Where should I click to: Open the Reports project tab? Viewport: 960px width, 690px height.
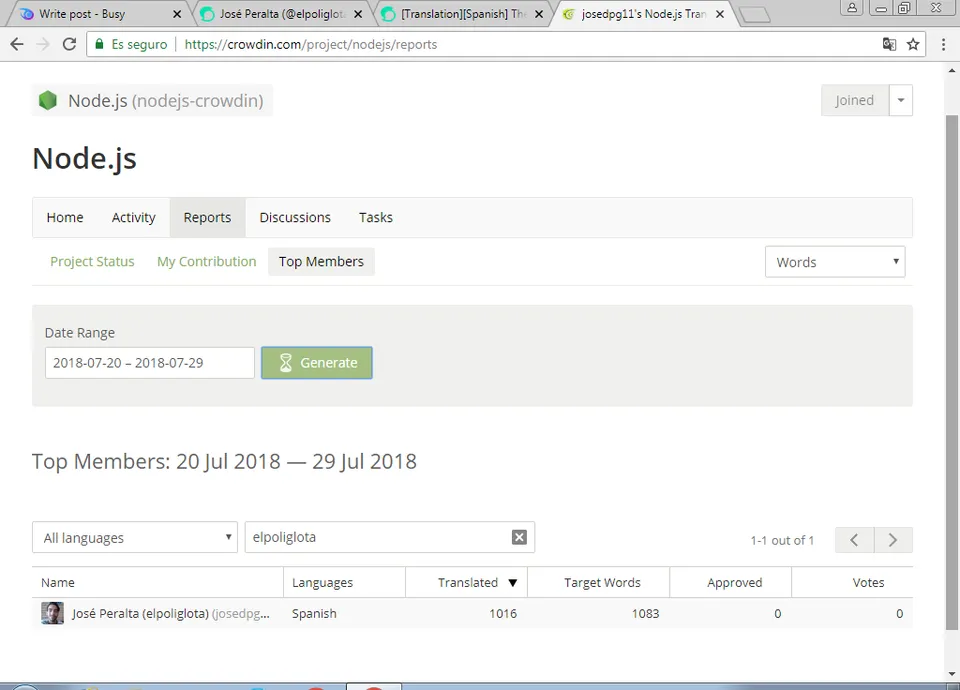(208, 217)
